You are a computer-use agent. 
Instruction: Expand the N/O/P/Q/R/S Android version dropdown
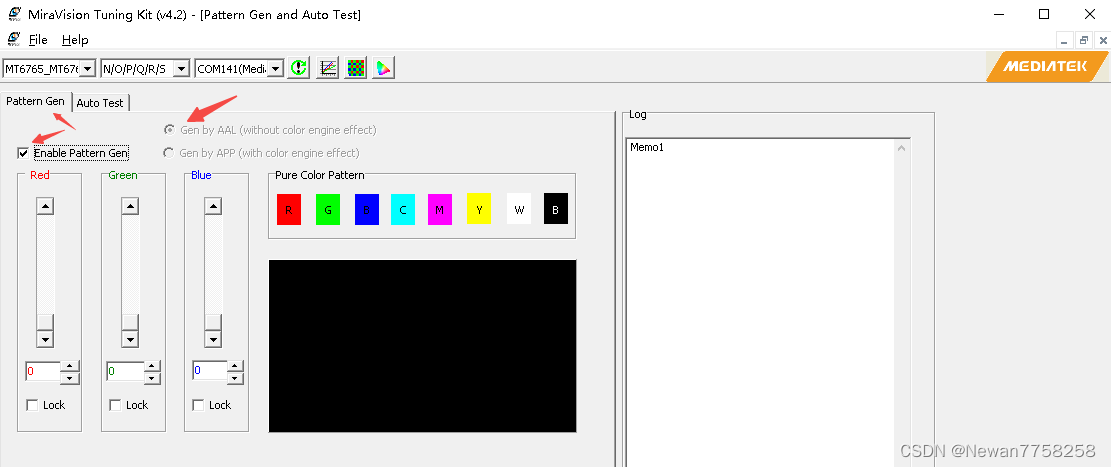click(182, 68)
